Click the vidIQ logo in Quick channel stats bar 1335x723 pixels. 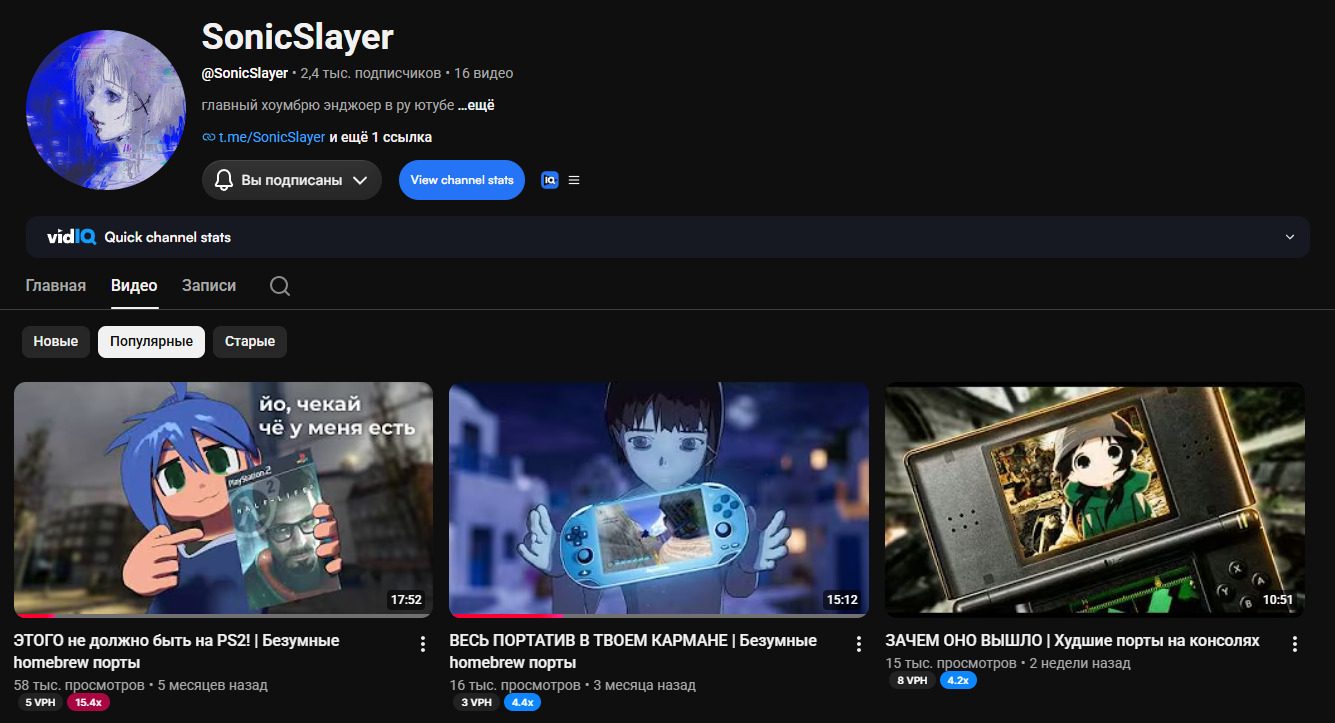click(71, 237)
